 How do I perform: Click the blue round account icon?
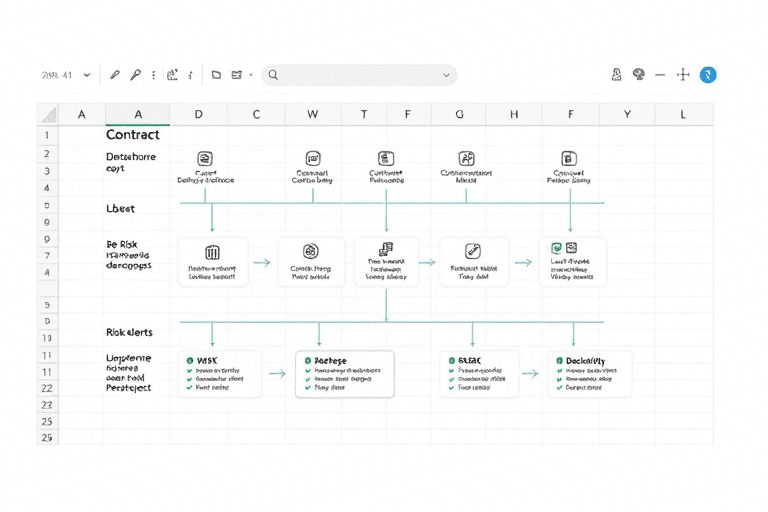pos(708,74)
